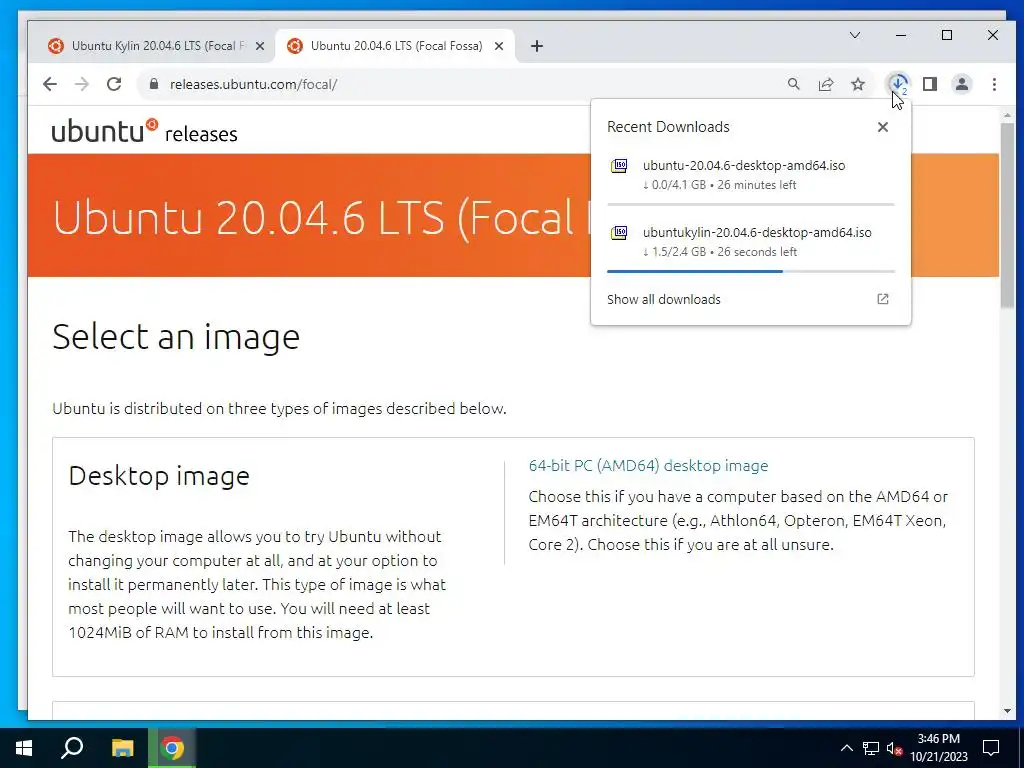The image size is (1024, 768).
Task: Open the Chrome profile avatar
Action: [x=962, y=84]
